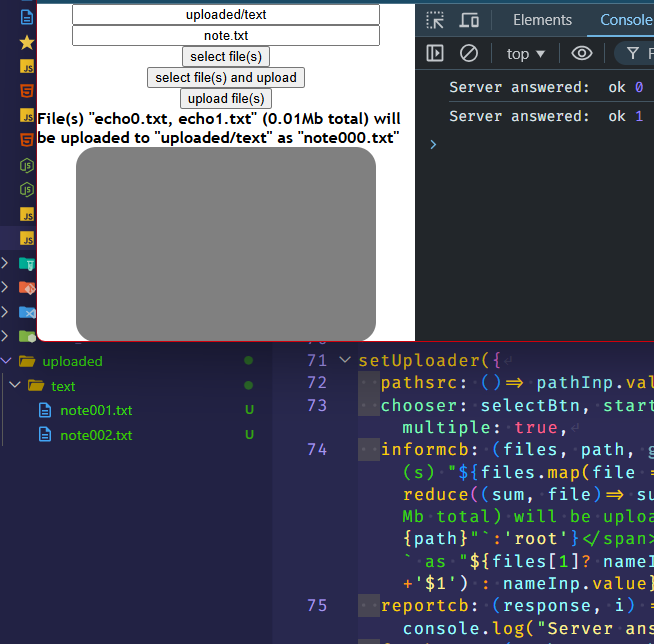Image resolution: width=654 pixels, height=644 pixels.
Task: Click the green node modules folder icon
Action: coord(27,336)
